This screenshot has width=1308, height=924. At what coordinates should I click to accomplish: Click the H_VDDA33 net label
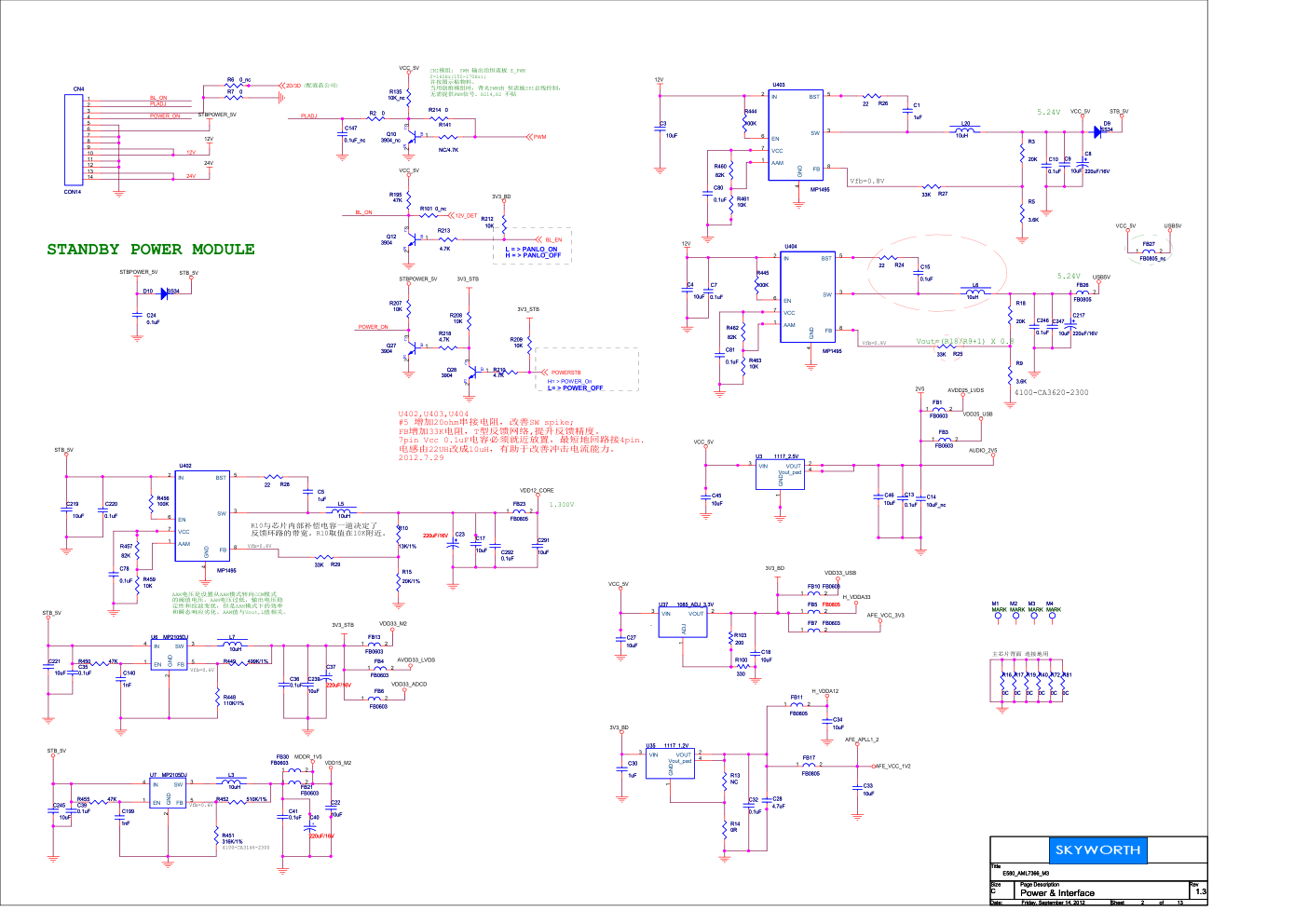pos(856,597)
